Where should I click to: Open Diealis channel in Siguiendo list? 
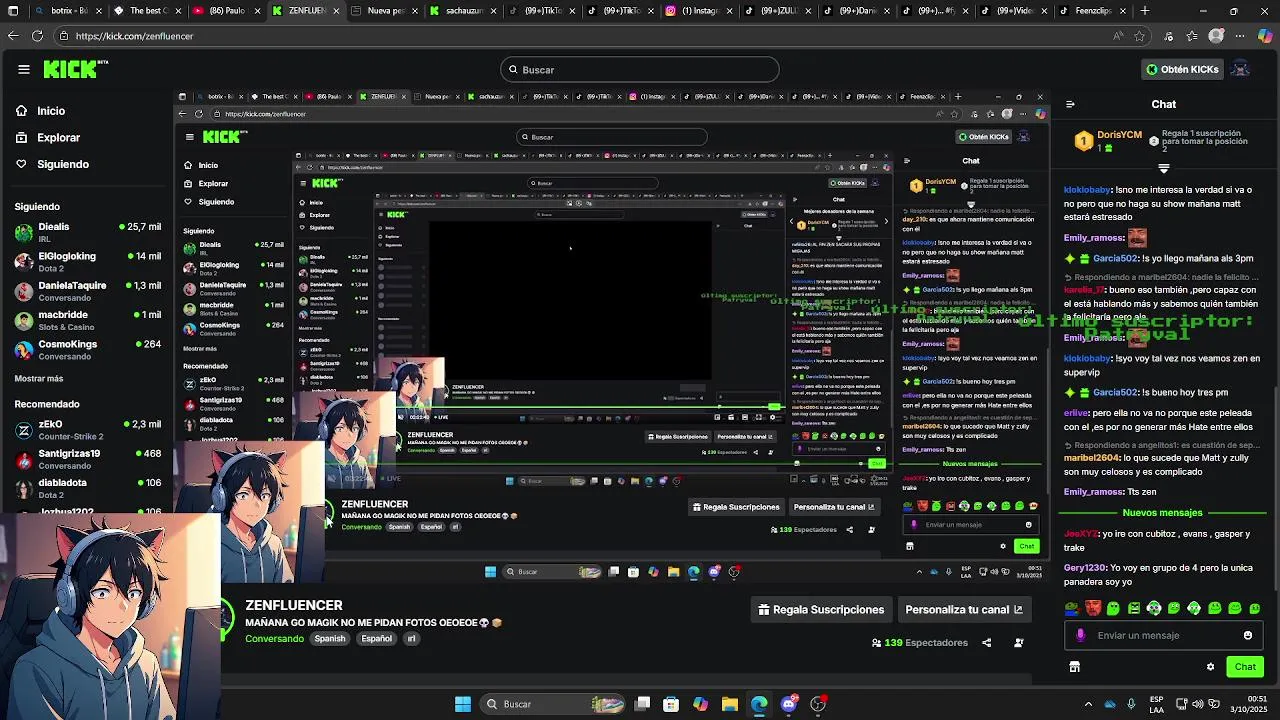tap(88, 232)
